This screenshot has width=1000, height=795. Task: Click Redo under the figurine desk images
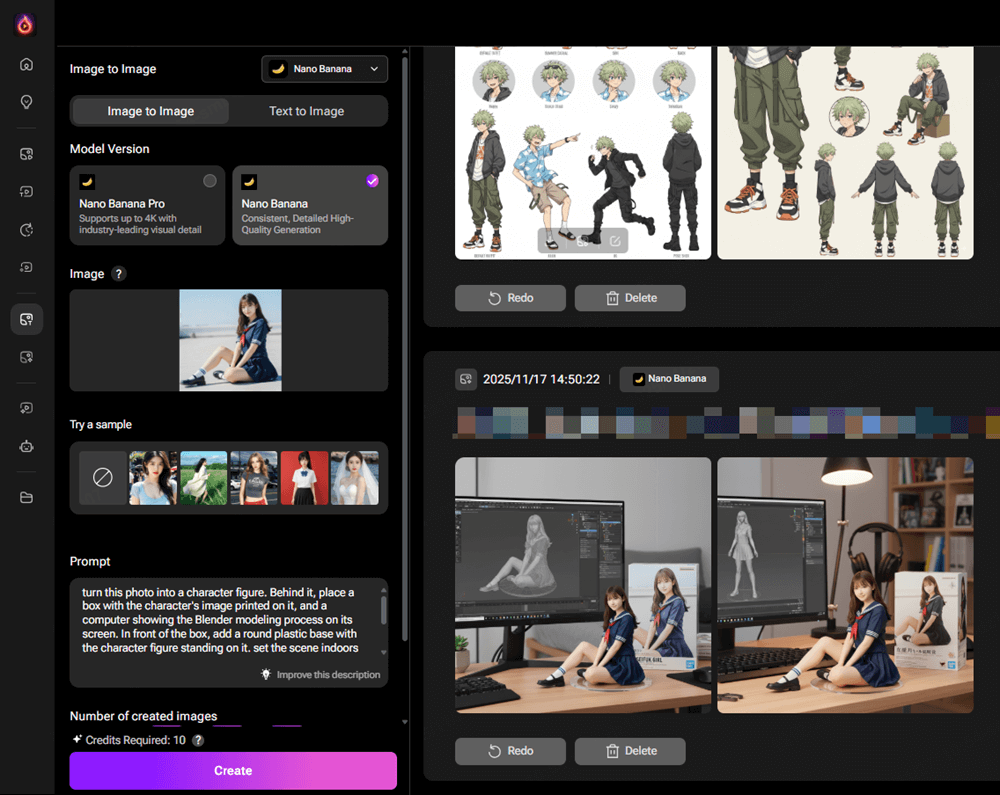point(510,751)
